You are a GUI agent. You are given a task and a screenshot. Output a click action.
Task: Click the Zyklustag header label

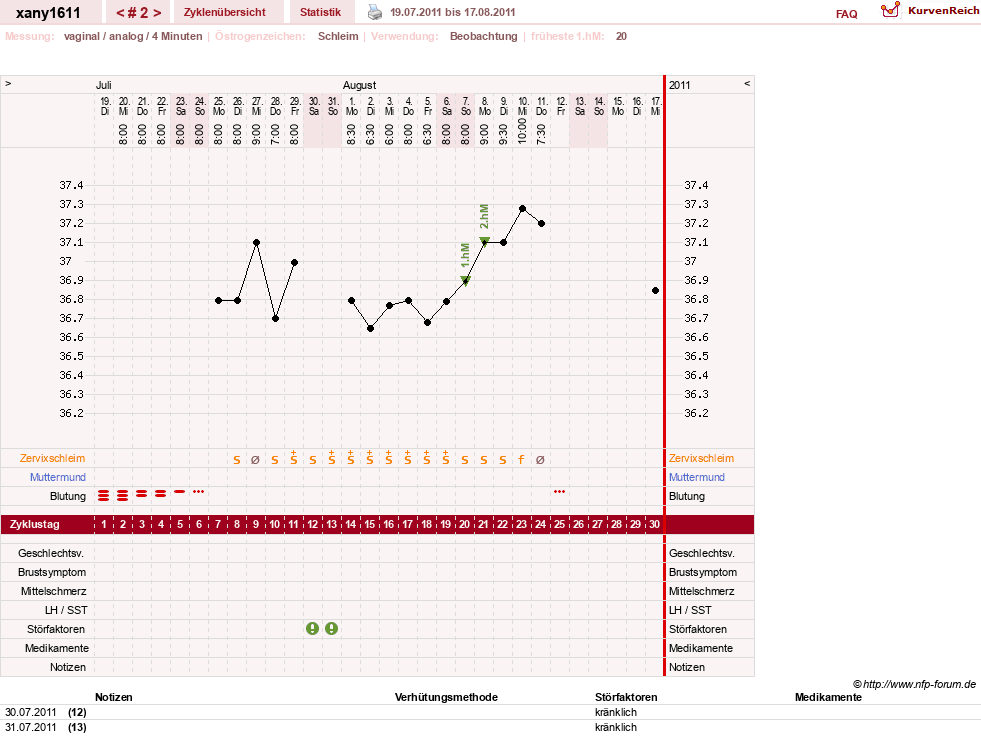(35, 524)
